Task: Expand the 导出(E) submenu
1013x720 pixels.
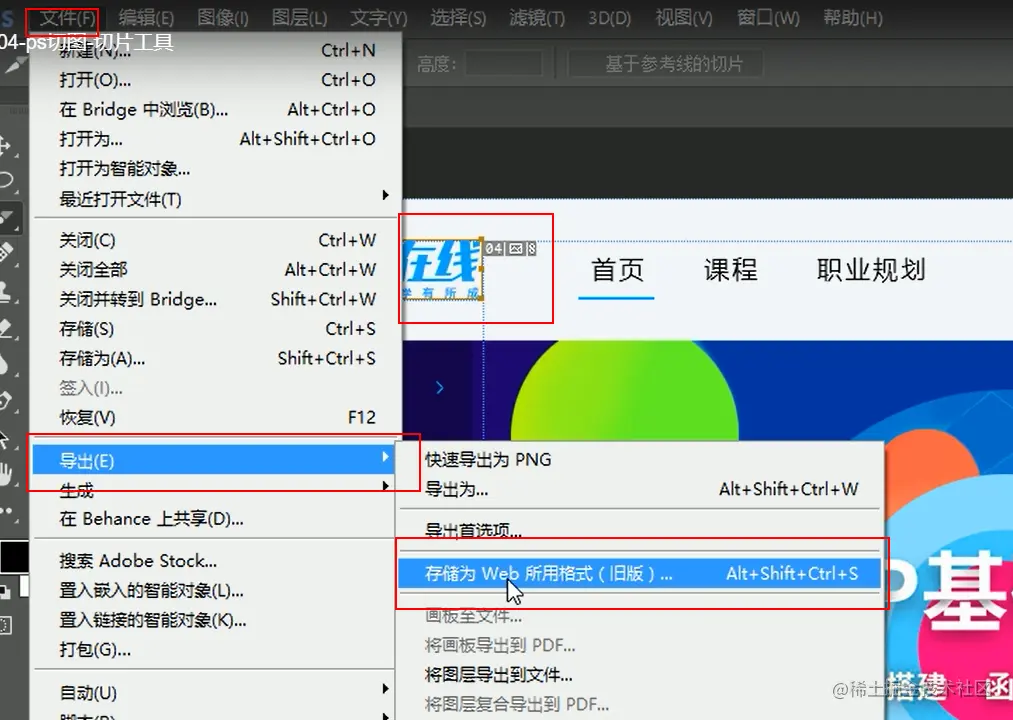Action: (214, 460)
